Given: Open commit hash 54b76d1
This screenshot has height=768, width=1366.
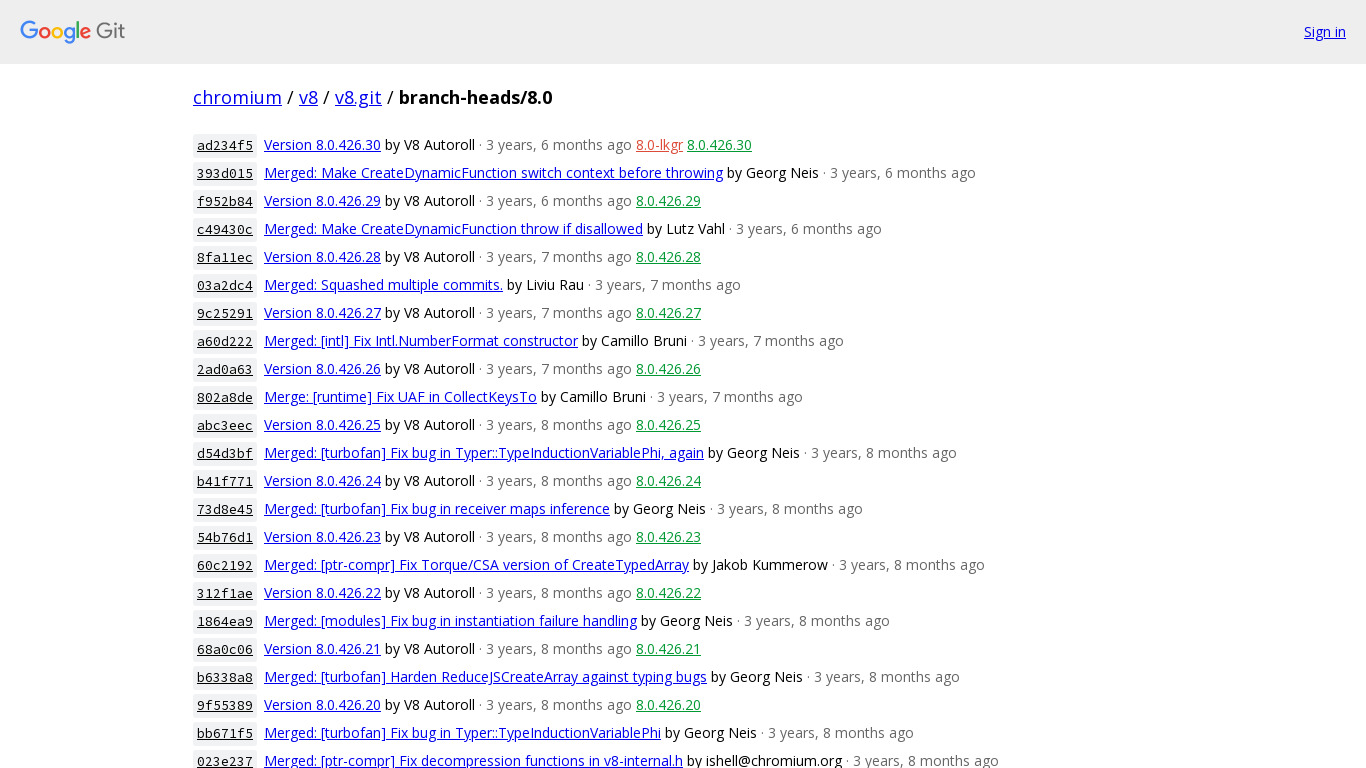Looking at the screenshot, I should 225,537.
